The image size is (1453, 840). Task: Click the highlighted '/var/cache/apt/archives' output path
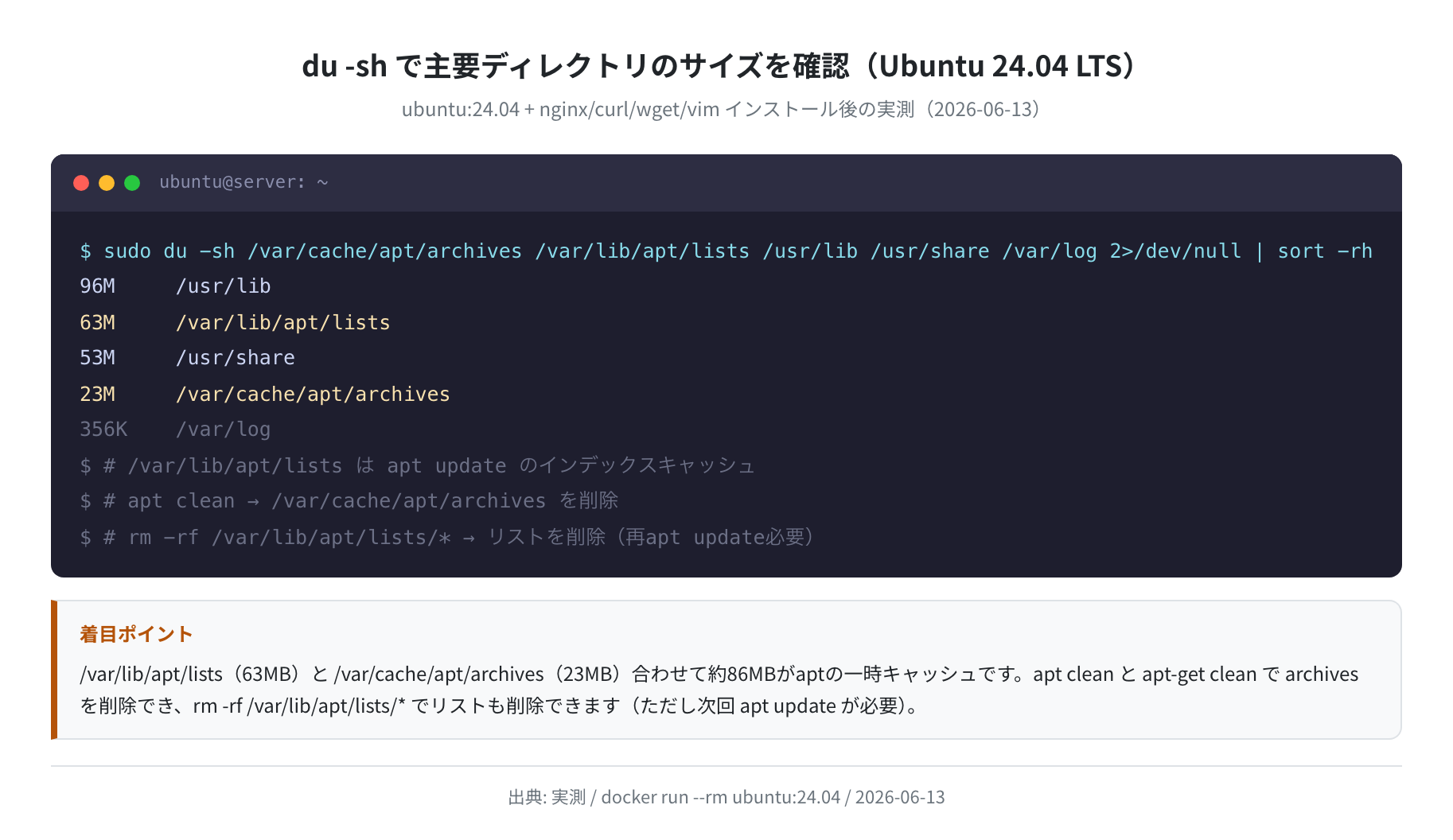313,394
